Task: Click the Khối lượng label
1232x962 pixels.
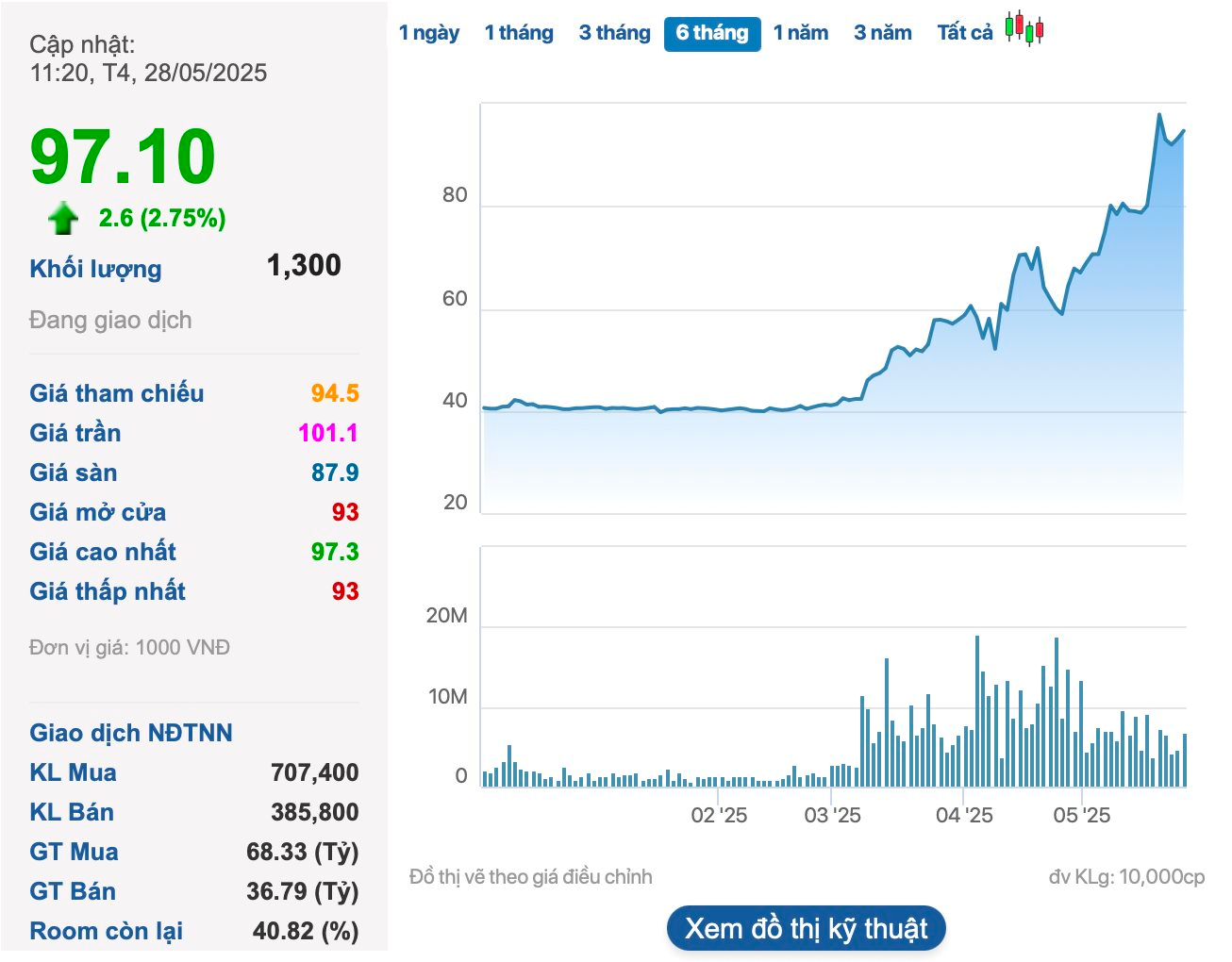Action: (x=95, y=269)
